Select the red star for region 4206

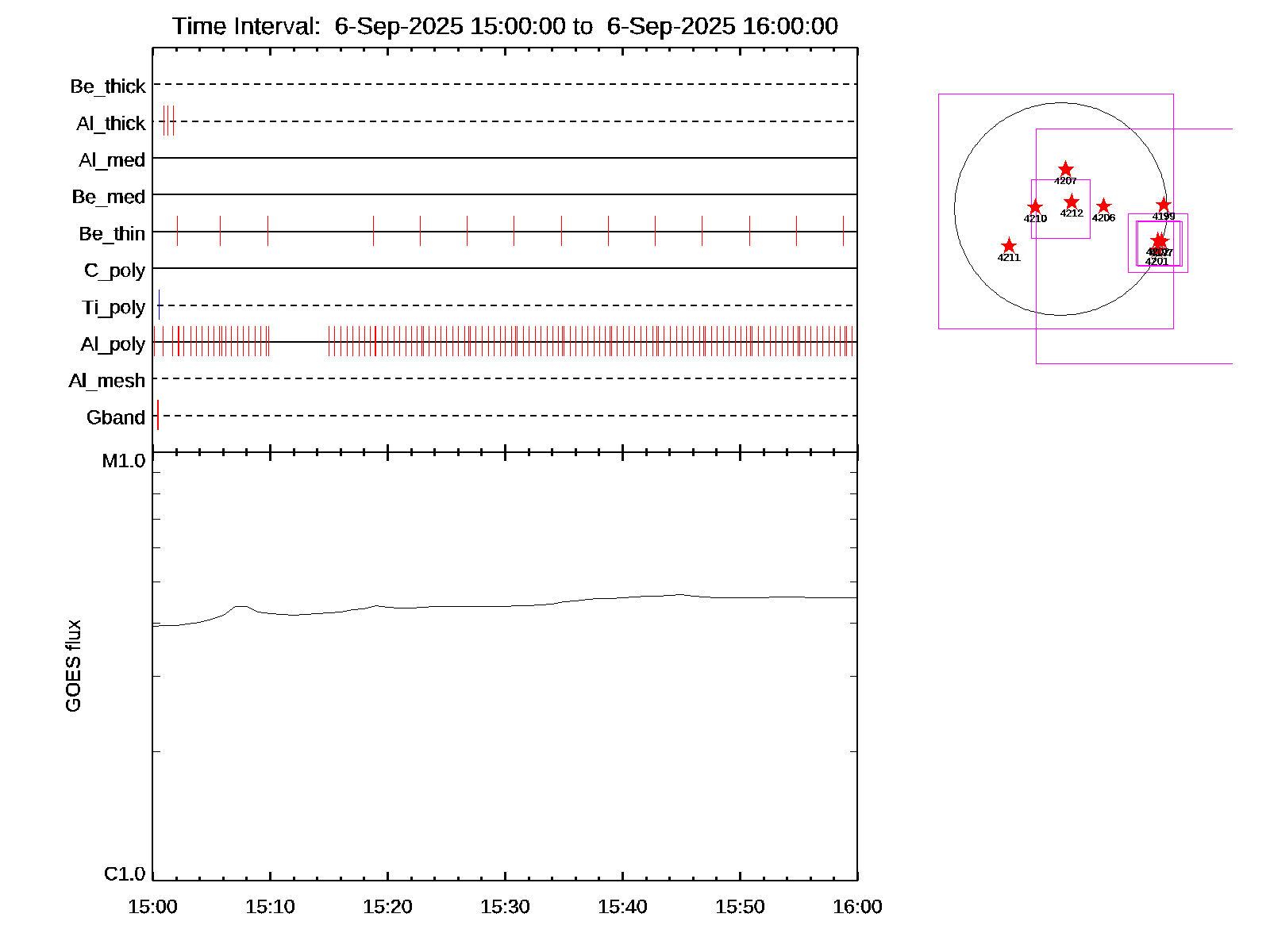tap(1103, 206)
